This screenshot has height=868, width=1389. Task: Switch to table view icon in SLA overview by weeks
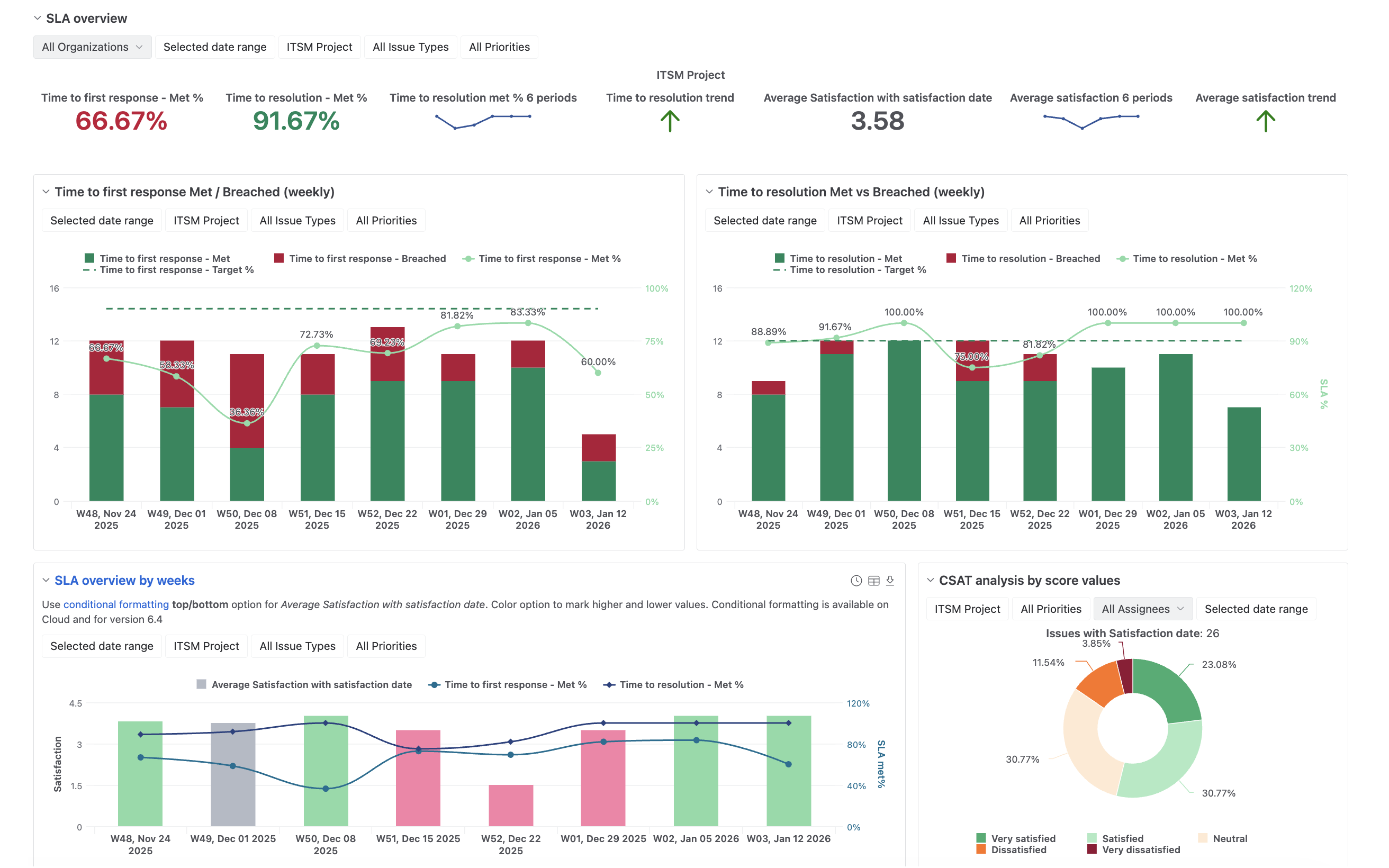click(873, 581)
